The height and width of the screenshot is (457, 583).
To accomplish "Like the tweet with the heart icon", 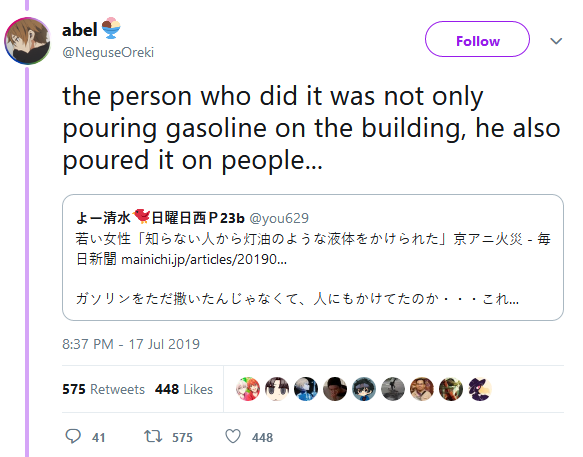I will (x=233, y=437).
